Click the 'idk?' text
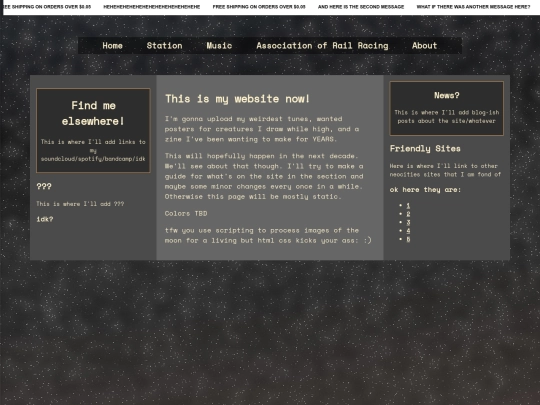 tap(45, 219)
